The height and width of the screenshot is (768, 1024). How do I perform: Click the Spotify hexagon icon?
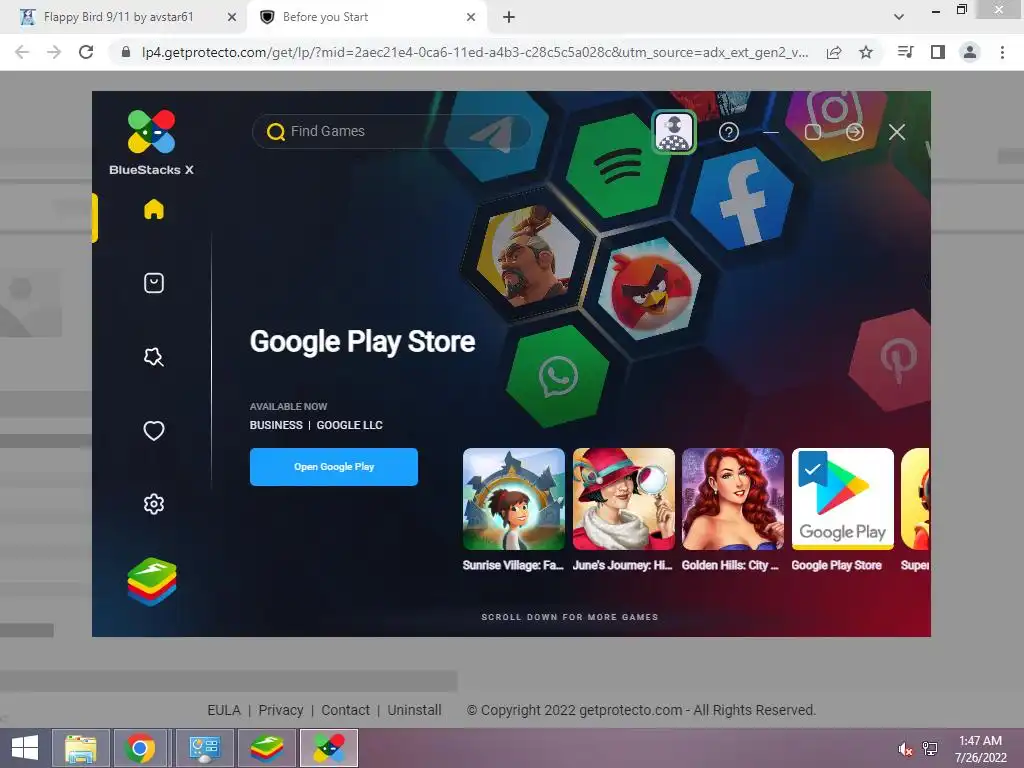pos(617,166)
